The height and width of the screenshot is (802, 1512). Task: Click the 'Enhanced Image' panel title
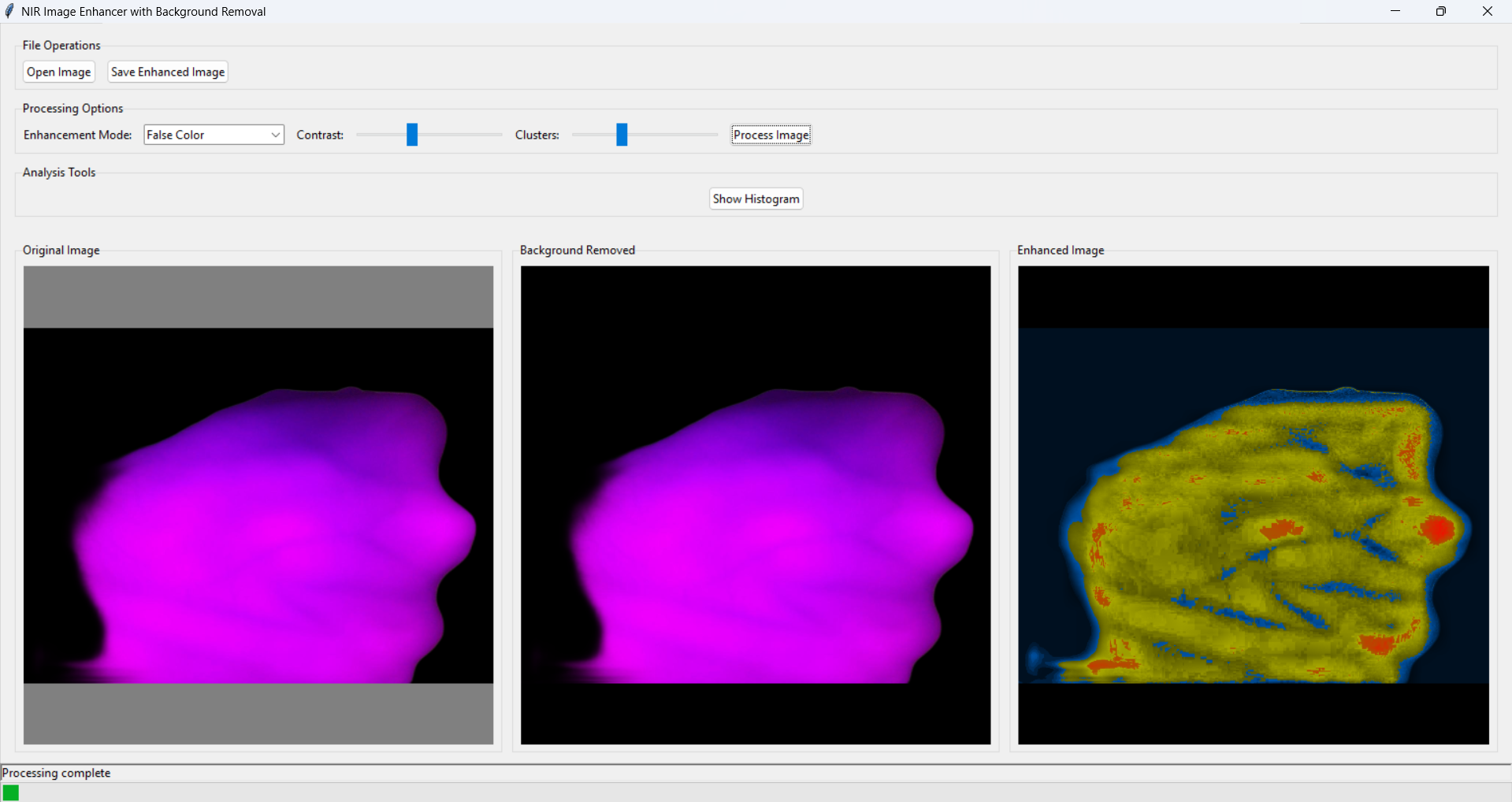pos(1061,250)
